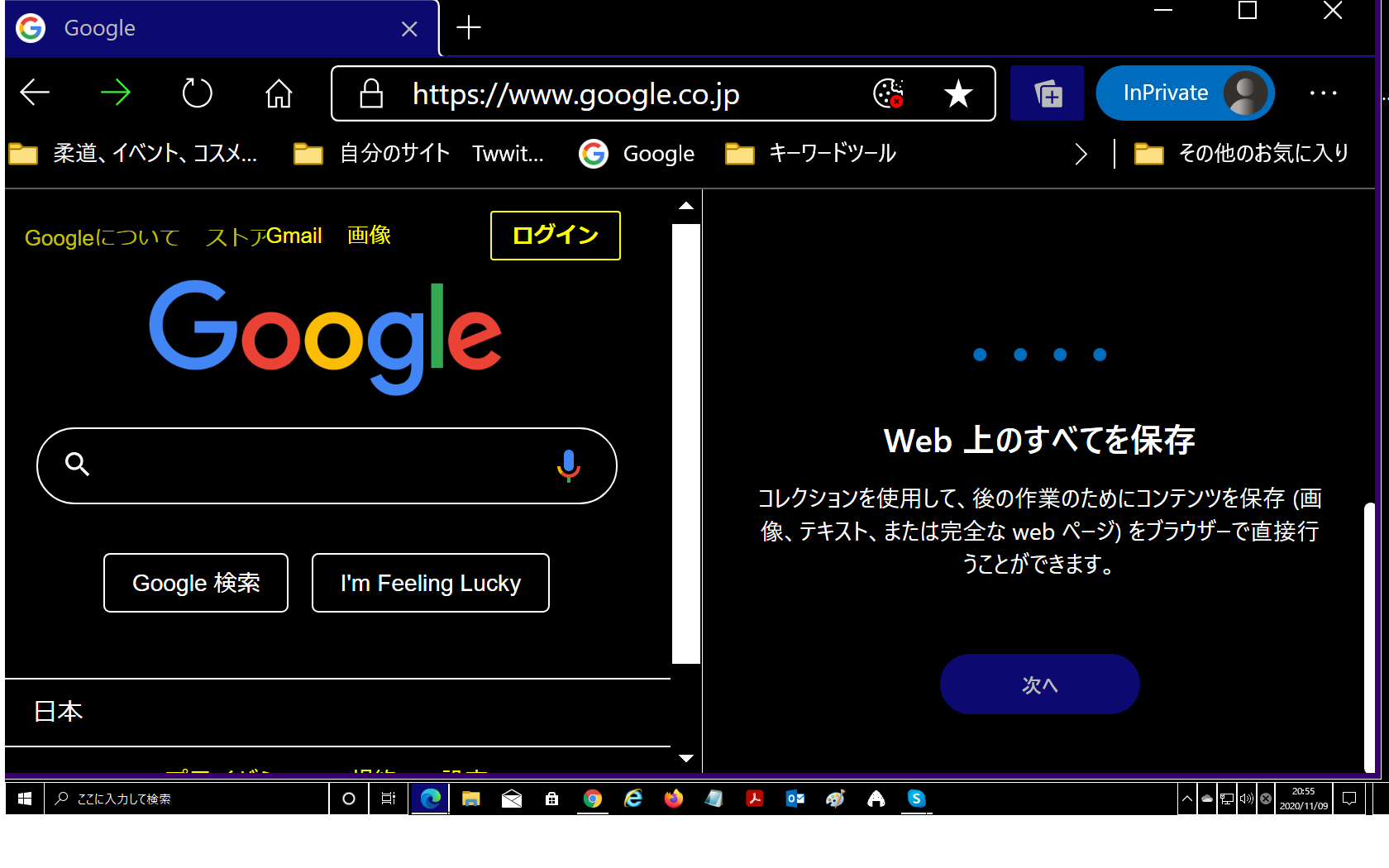This screenshot has height=868, width=1389.
Task: Click the ログイン button
Action: coord(556,236)
